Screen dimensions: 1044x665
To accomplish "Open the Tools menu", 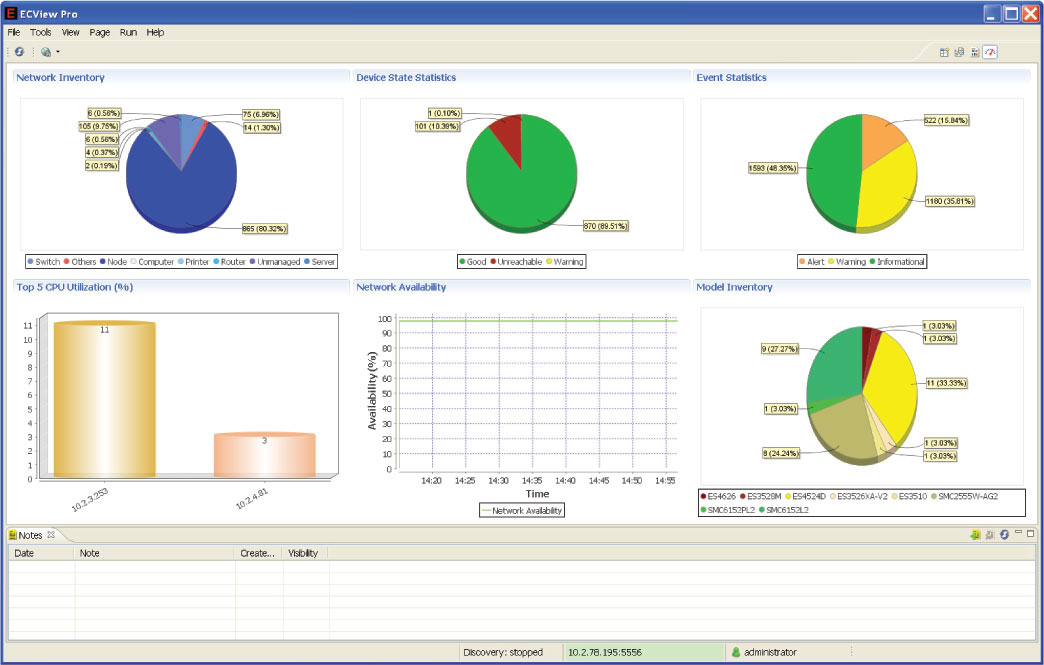I will tap(41, 32).
